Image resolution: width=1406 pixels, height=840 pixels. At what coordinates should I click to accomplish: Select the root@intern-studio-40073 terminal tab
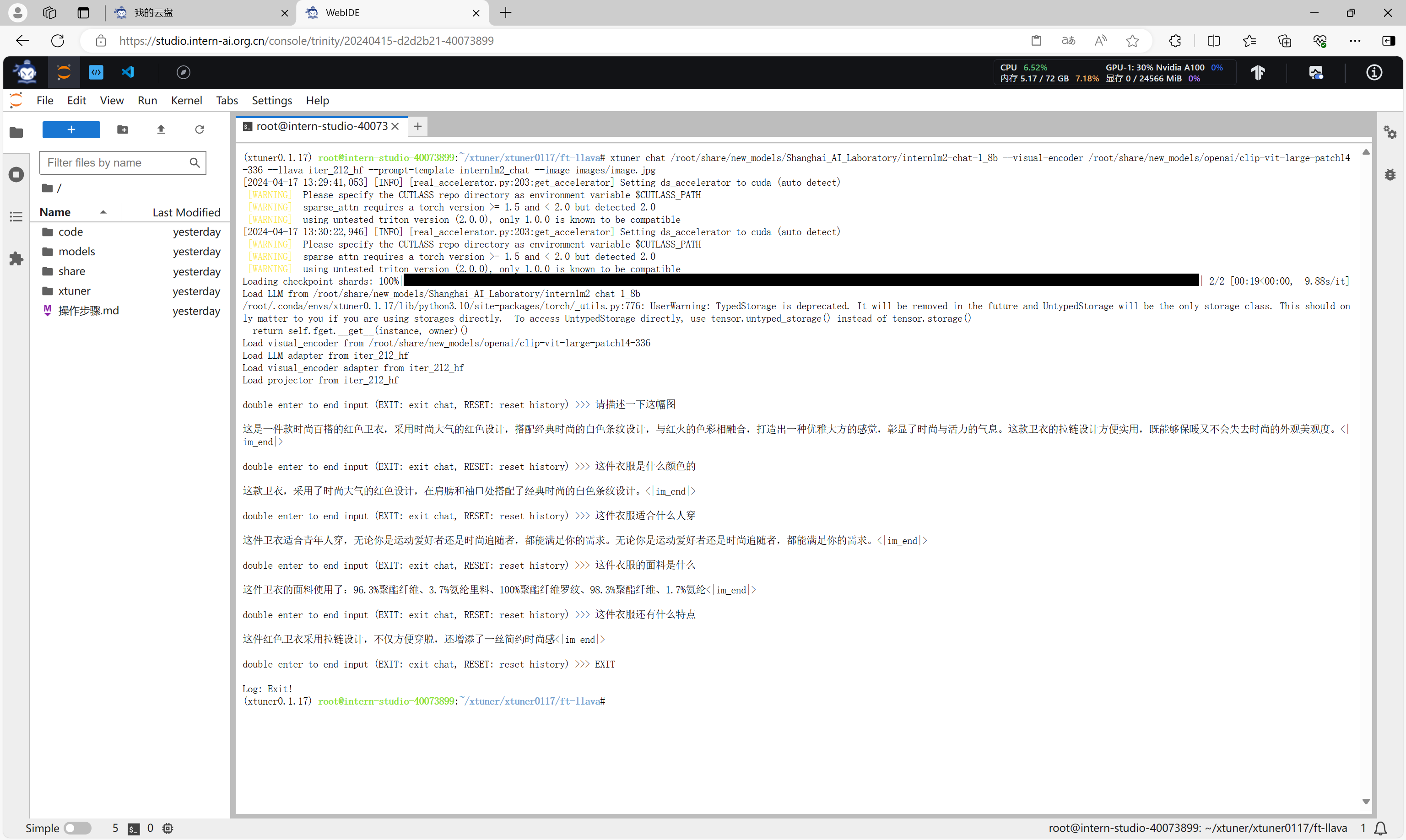click(x=322, y=126)
